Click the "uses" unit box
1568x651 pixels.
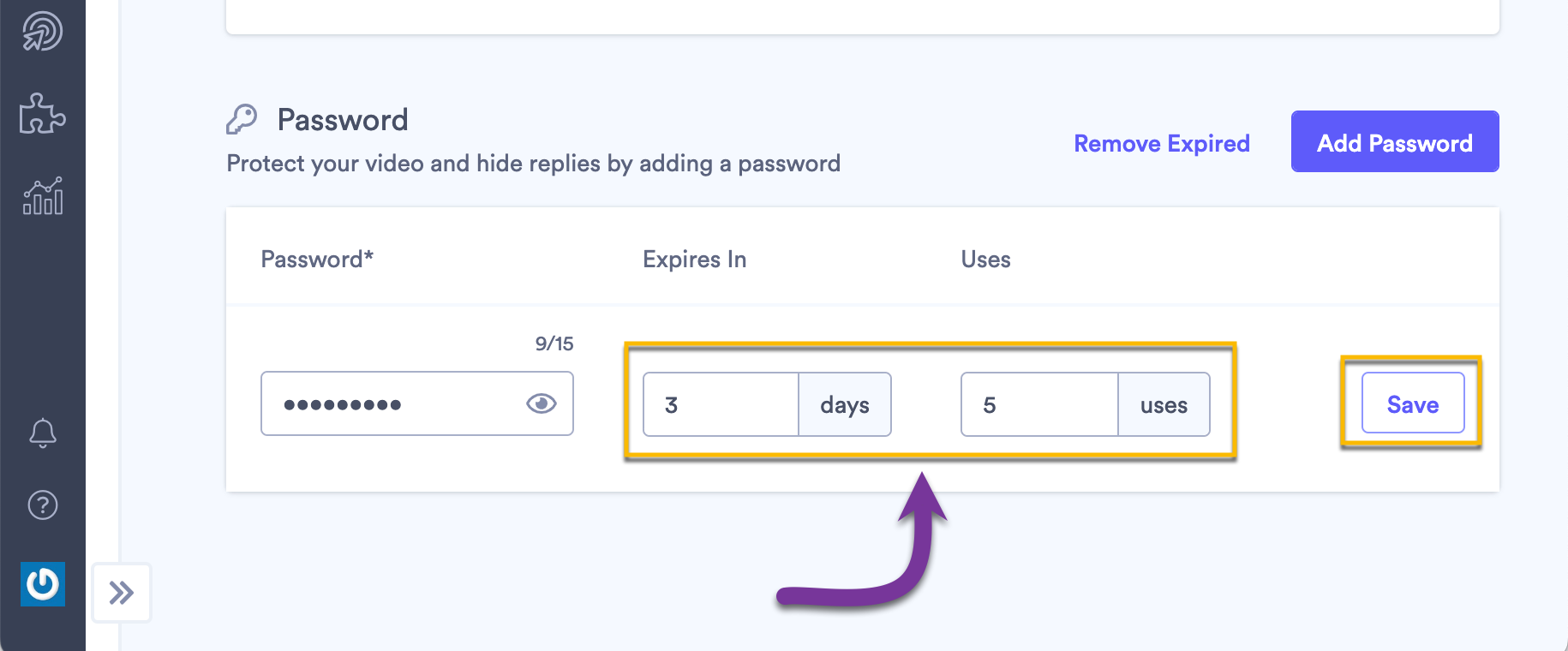pos(1164,404)
